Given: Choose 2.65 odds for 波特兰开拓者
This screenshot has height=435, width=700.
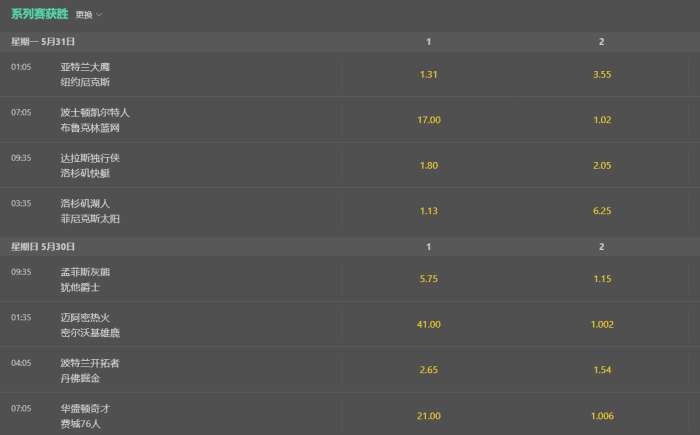Looking at the screenshot, I should point(429,370).
